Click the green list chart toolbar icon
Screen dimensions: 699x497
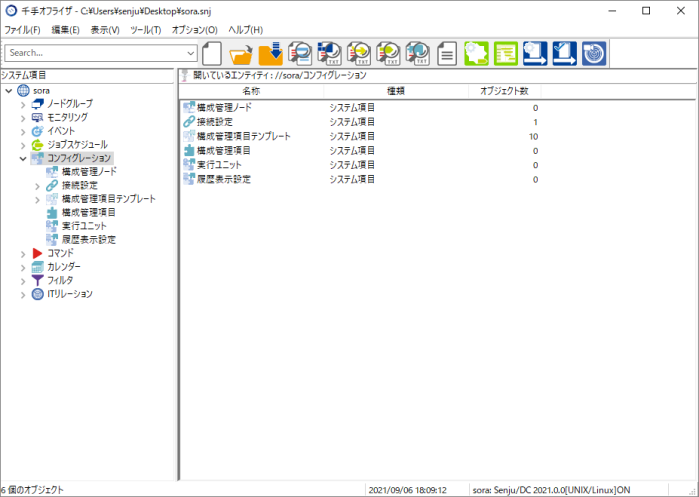coord(506,53)
